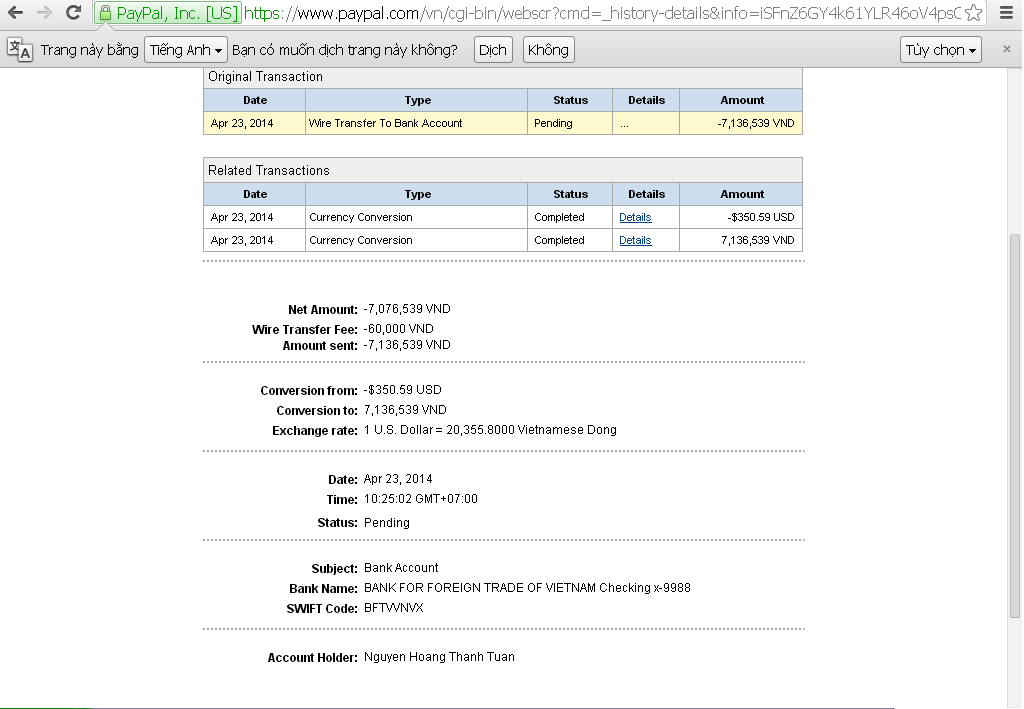Reload the PayPal page
Screen dimensions: 1024x709
(x=73, y=13)
